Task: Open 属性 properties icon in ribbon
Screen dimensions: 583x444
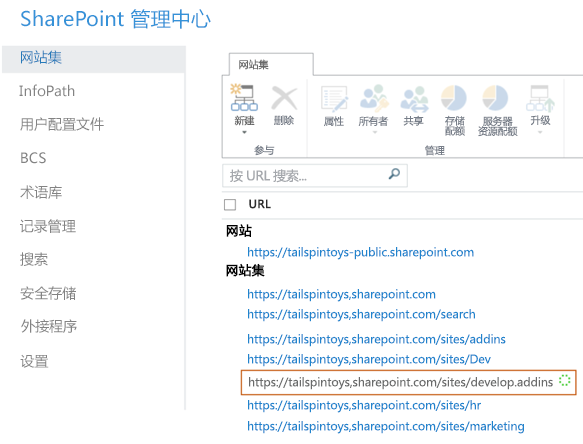Action: click(x=334, y=99)
